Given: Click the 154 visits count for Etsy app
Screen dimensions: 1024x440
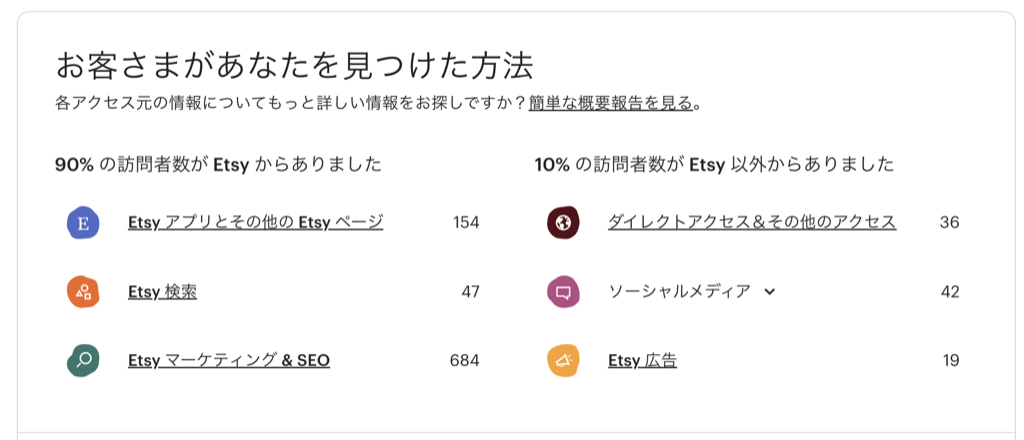Looking at the screenshot, I should click(x=466, y=222).
